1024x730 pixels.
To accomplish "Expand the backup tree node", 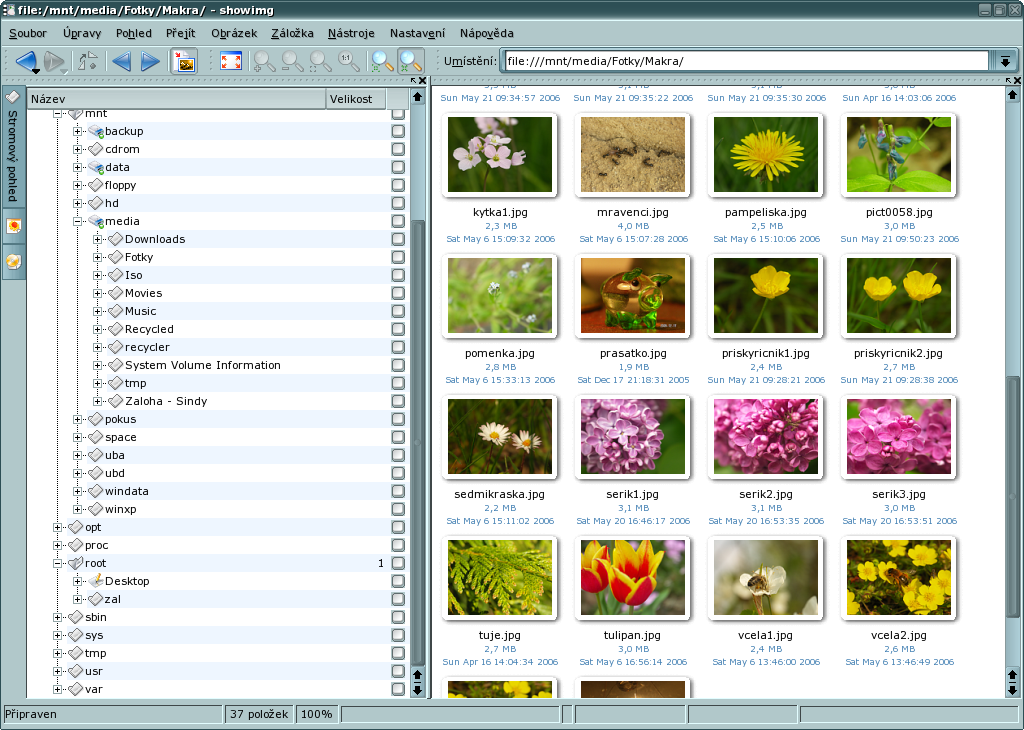I will (x=77, y=131).
